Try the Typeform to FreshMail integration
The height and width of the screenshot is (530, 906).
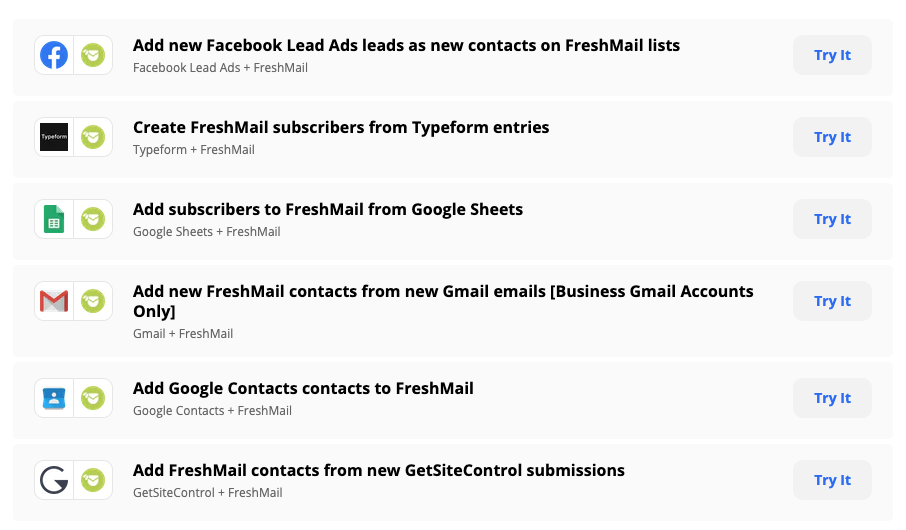[x=832, y=137]
